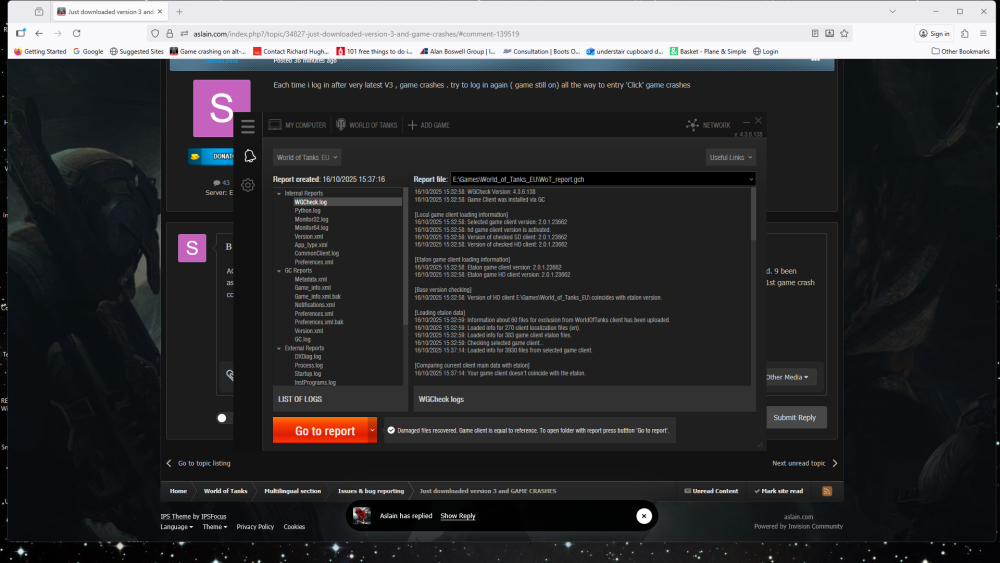Click Unread Content link
This screenshot has height=563, width=1000.
tap(711, 491)
